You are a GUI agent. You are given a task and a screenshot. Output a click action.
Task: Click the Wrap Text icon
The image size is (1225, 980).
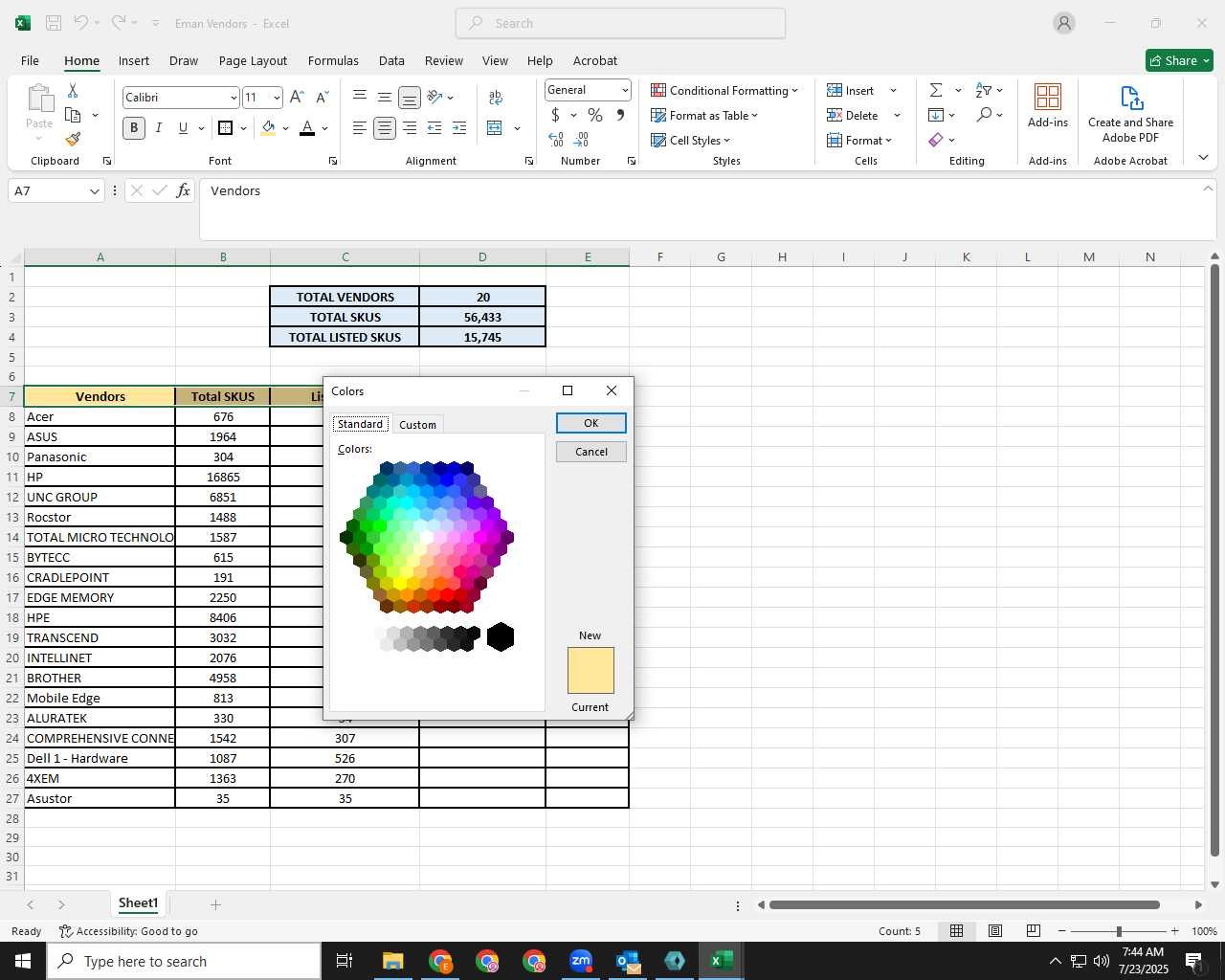(x=496, y=97)
